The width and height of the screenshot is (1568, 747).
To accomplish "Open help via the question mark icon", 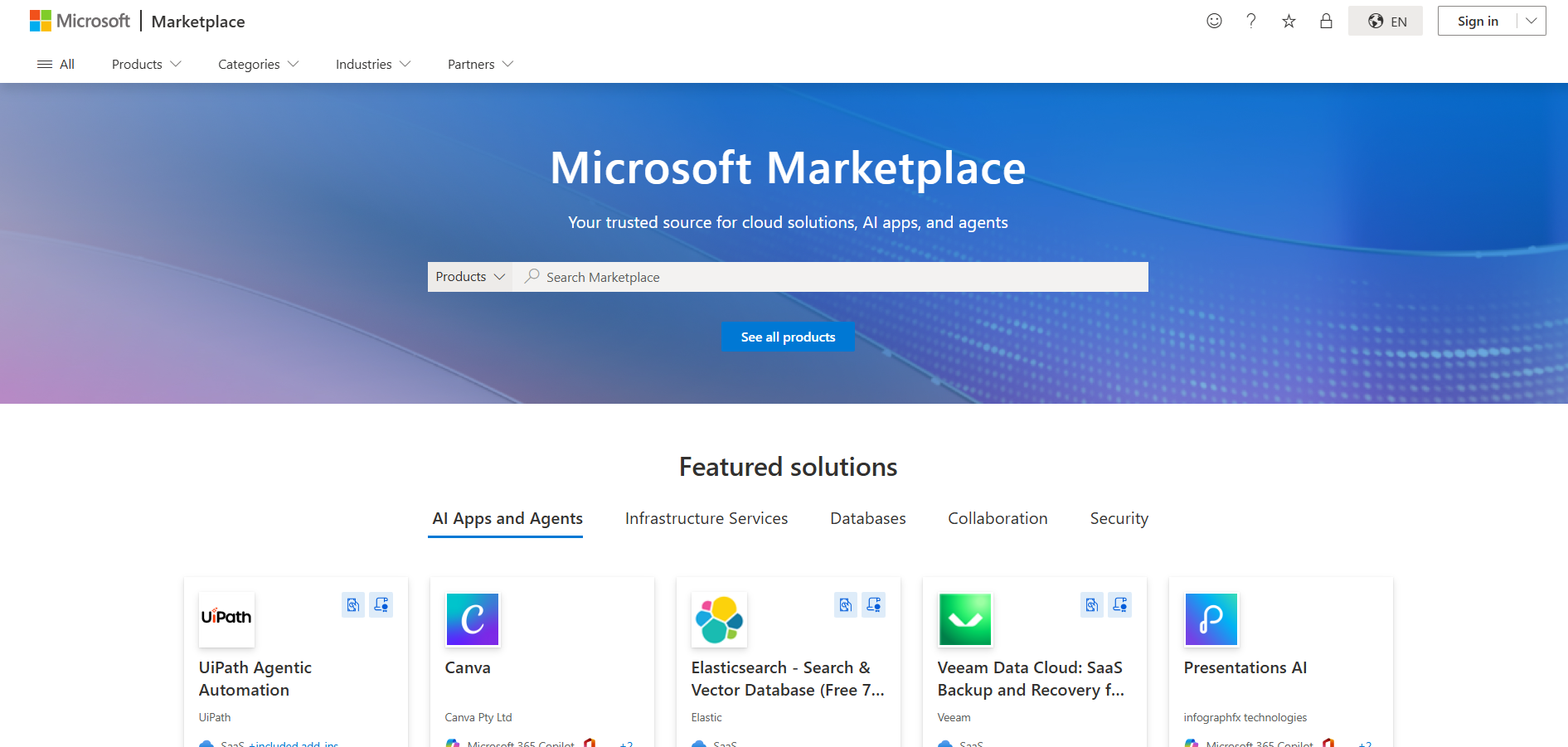I will pos(1251,21).
